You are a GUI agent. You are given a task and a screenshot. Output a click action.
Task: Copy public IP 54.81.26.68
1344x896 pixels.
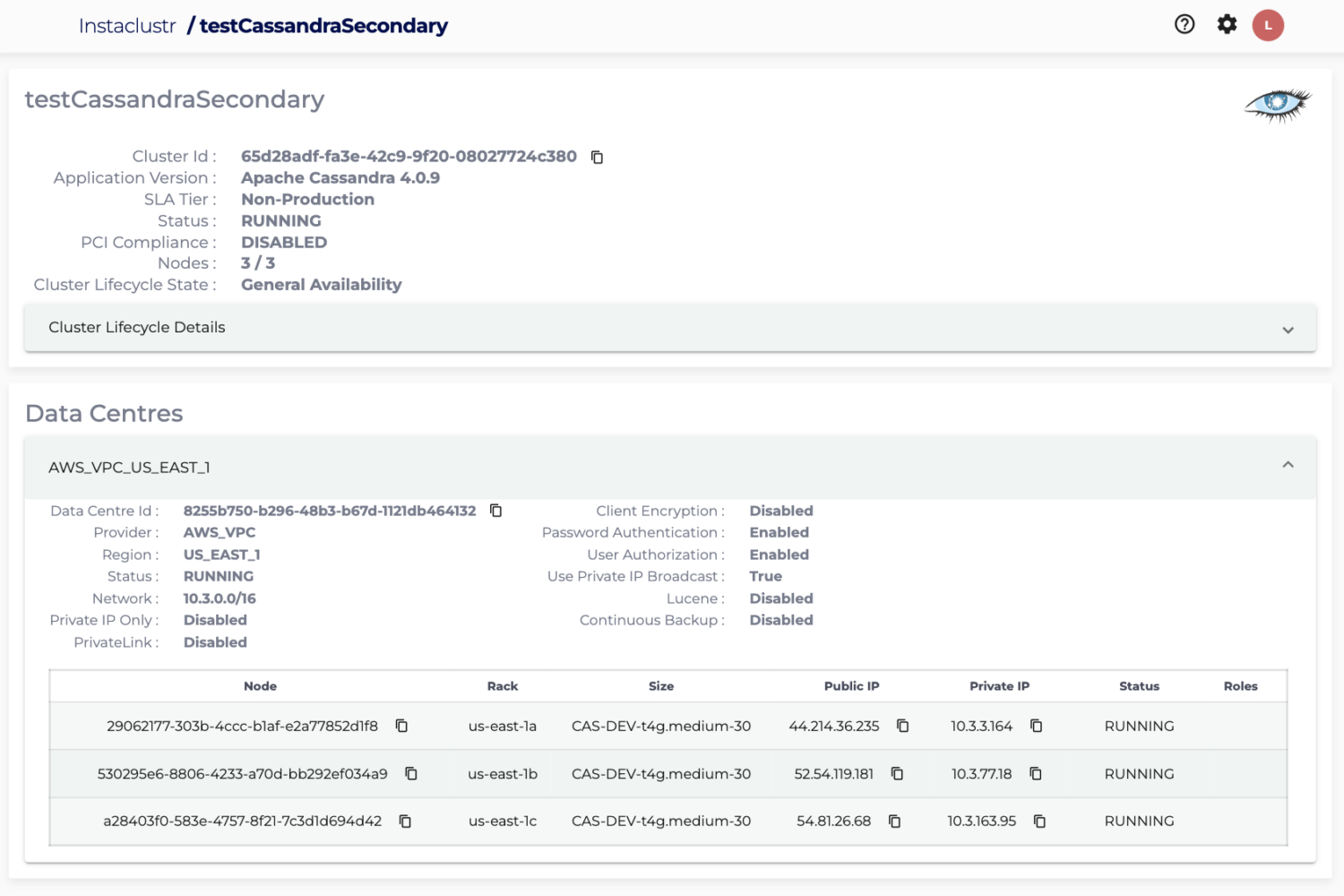pyautogui.click(x=894, y=821)
